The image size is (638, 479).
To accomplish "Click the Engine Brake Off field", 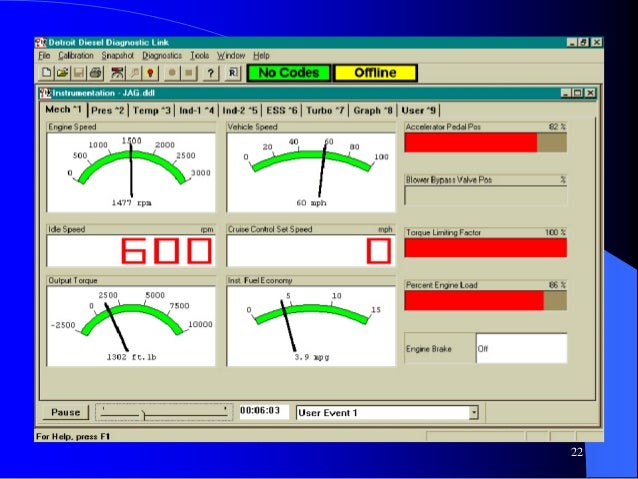I will click(520, 349).
